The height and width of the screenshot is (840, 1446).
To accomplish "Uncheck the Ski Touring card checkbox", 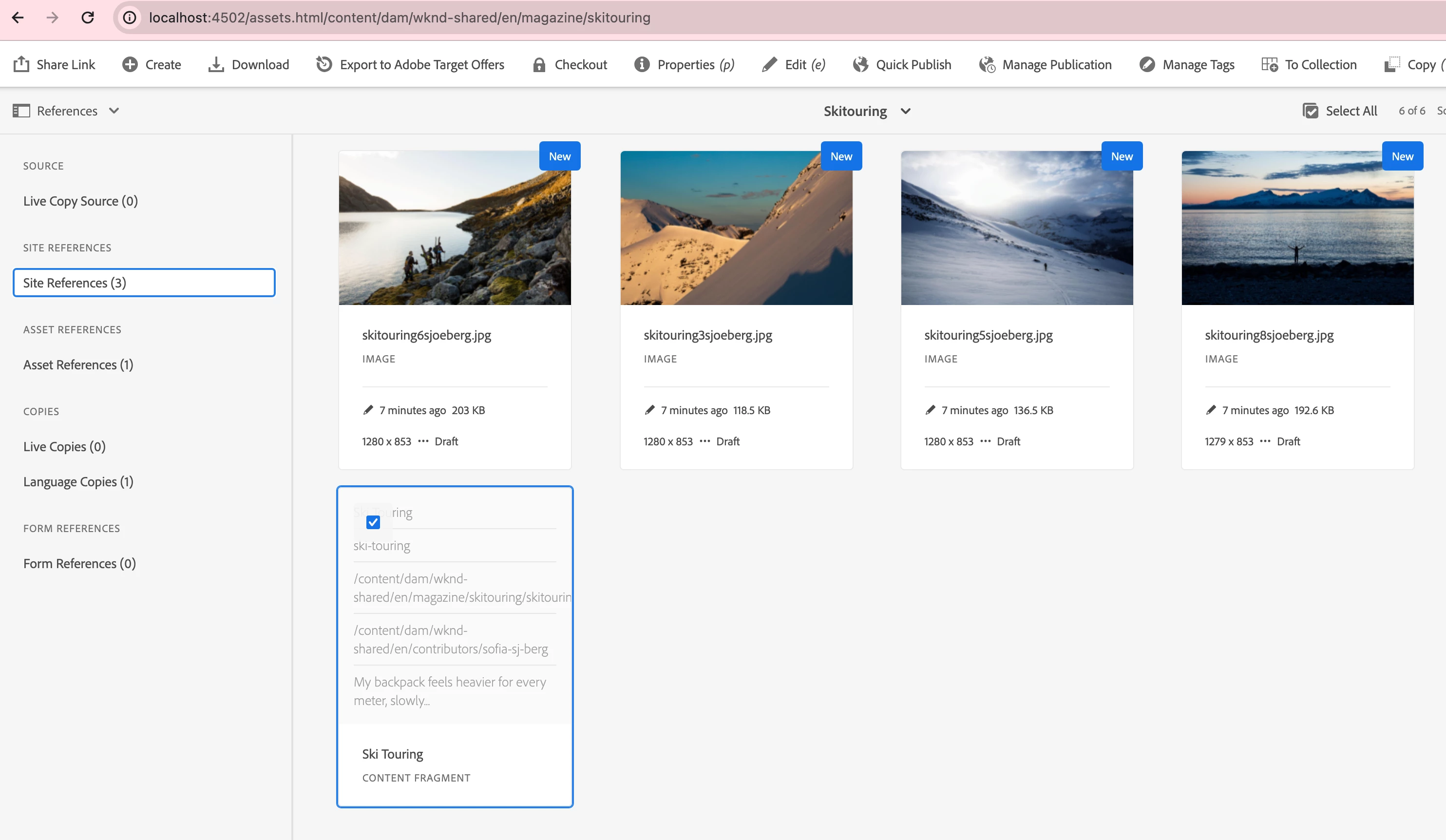I will [373, 522].
